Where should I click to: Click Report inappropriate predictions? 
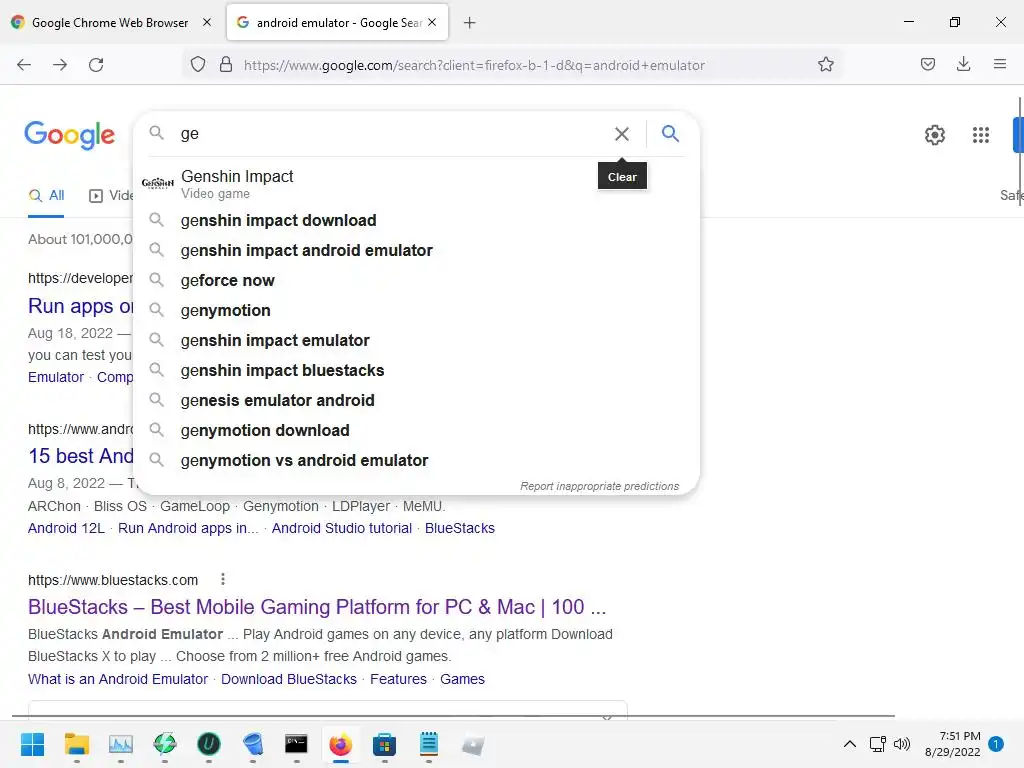coord(600,486)
